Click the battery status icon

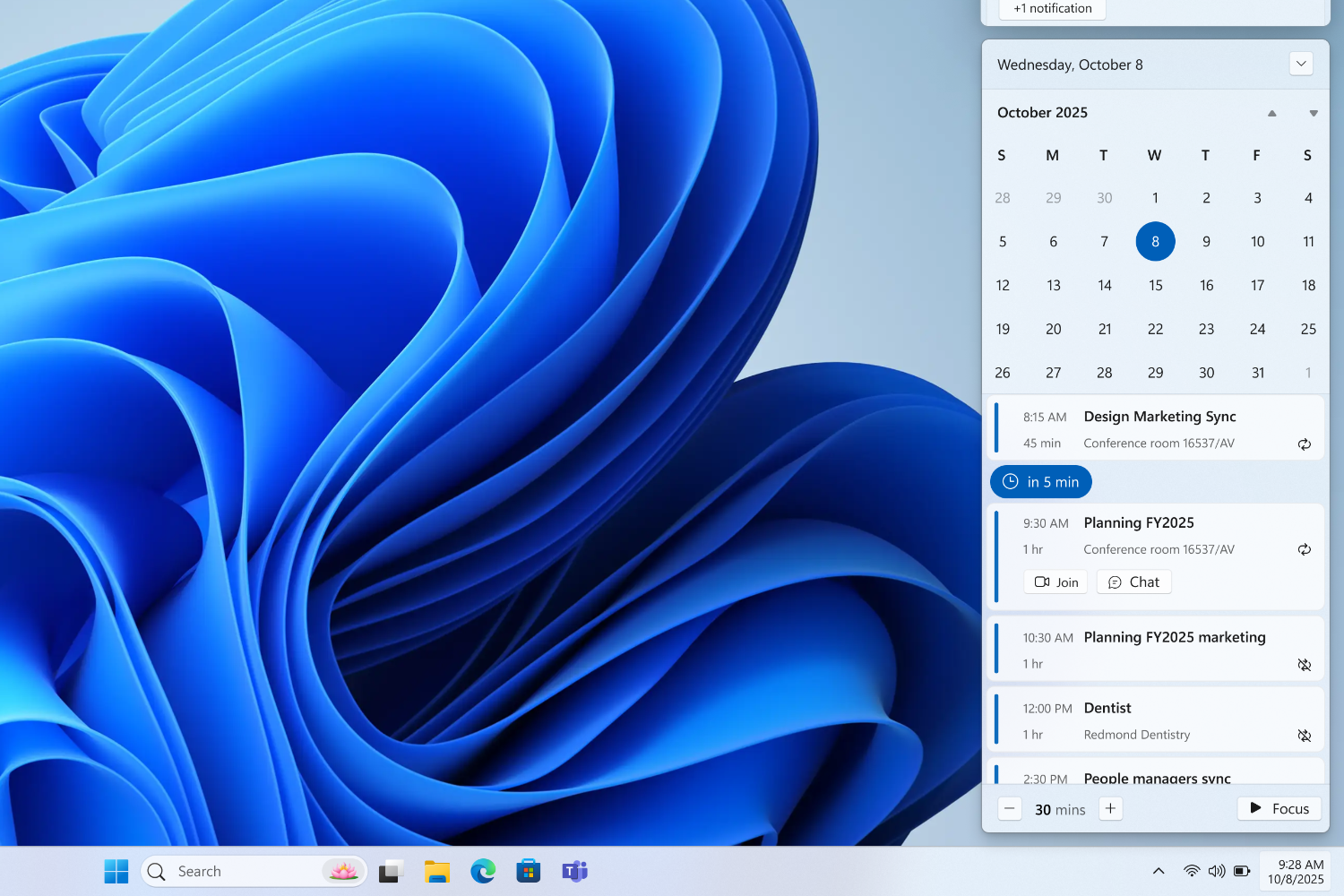pyautogui.click(x=1242, y=871)
